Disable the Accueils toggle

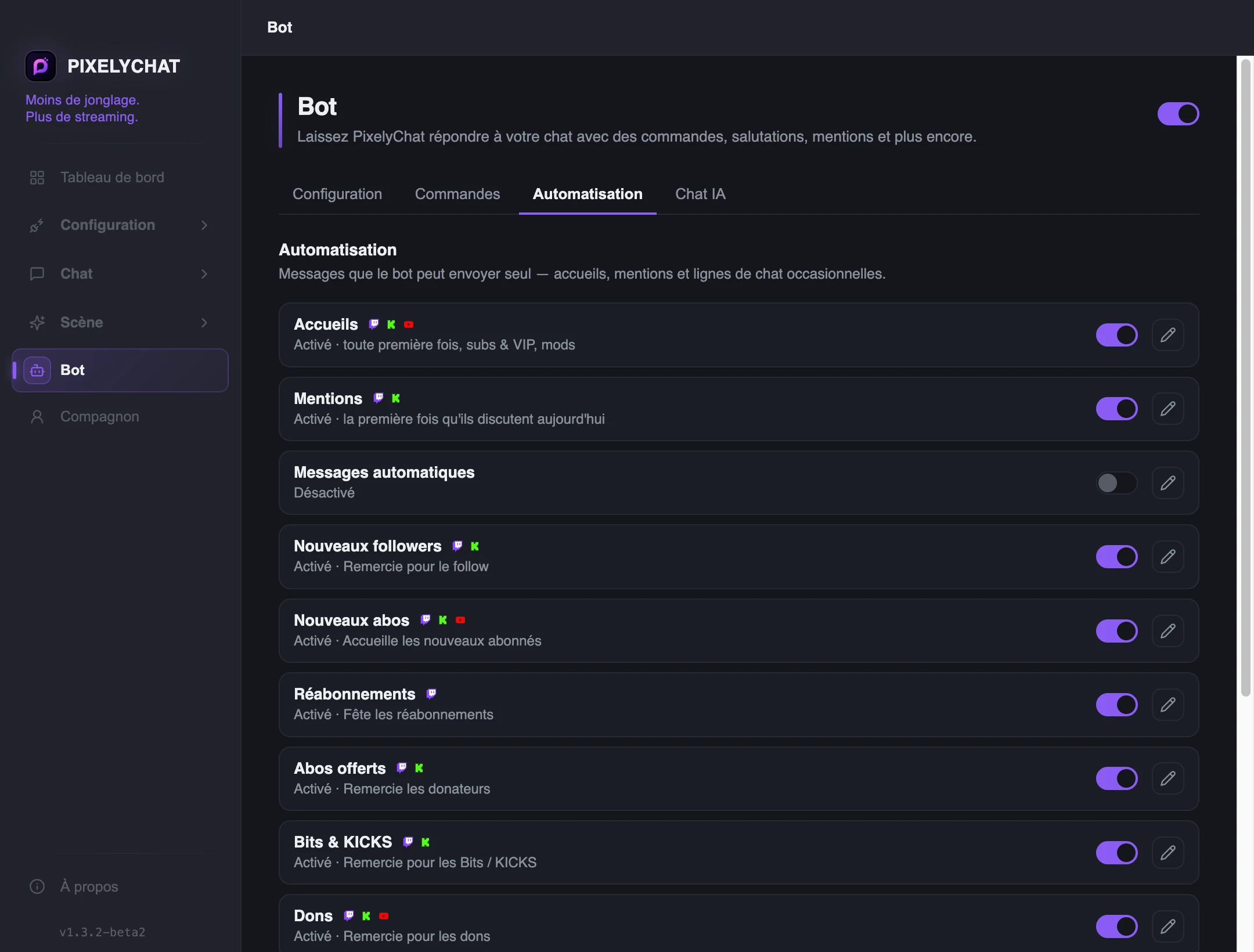pos(1116,335)
